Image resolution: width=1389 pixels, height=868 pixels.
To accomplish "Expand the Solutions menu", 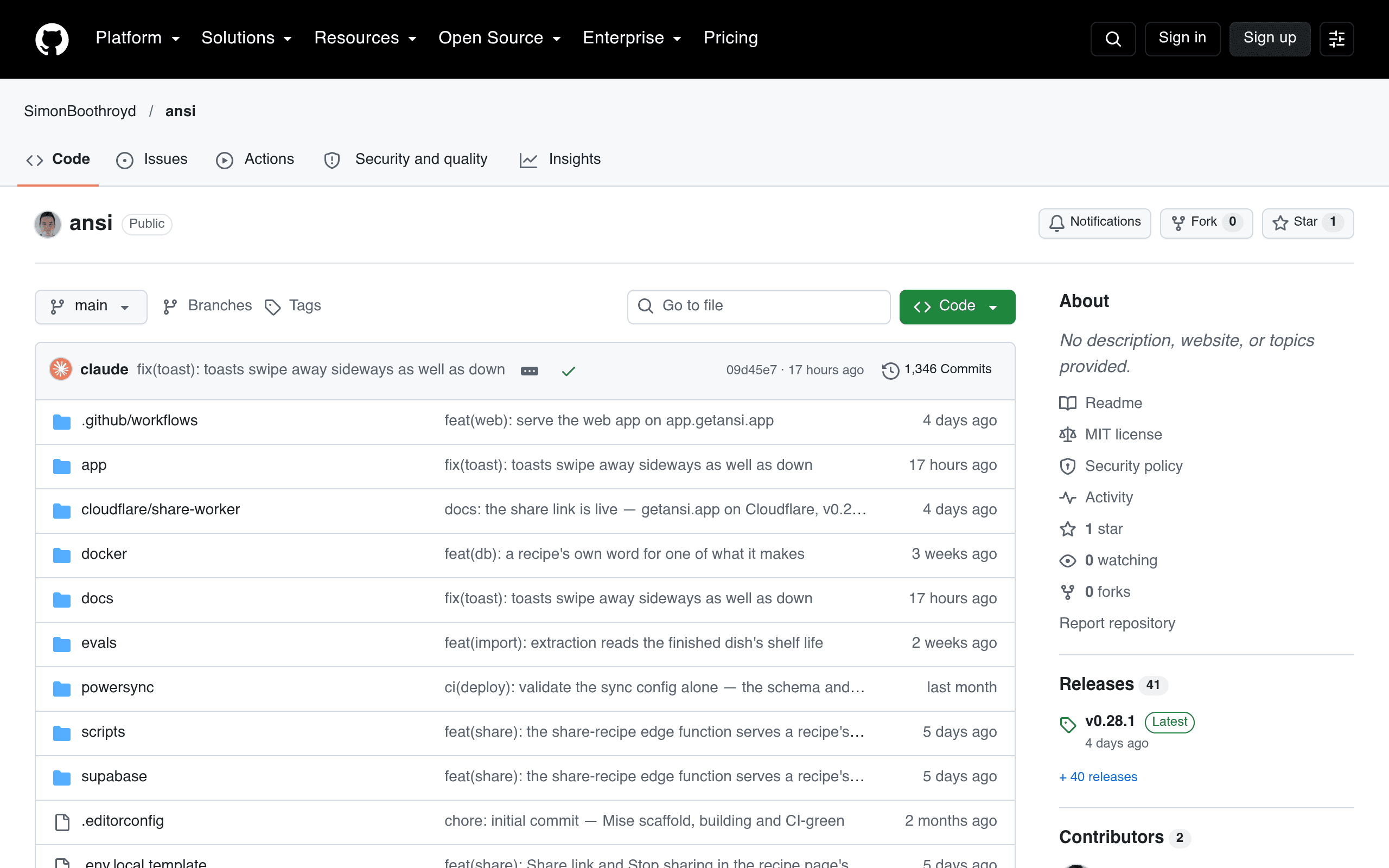I will [247, 38].
